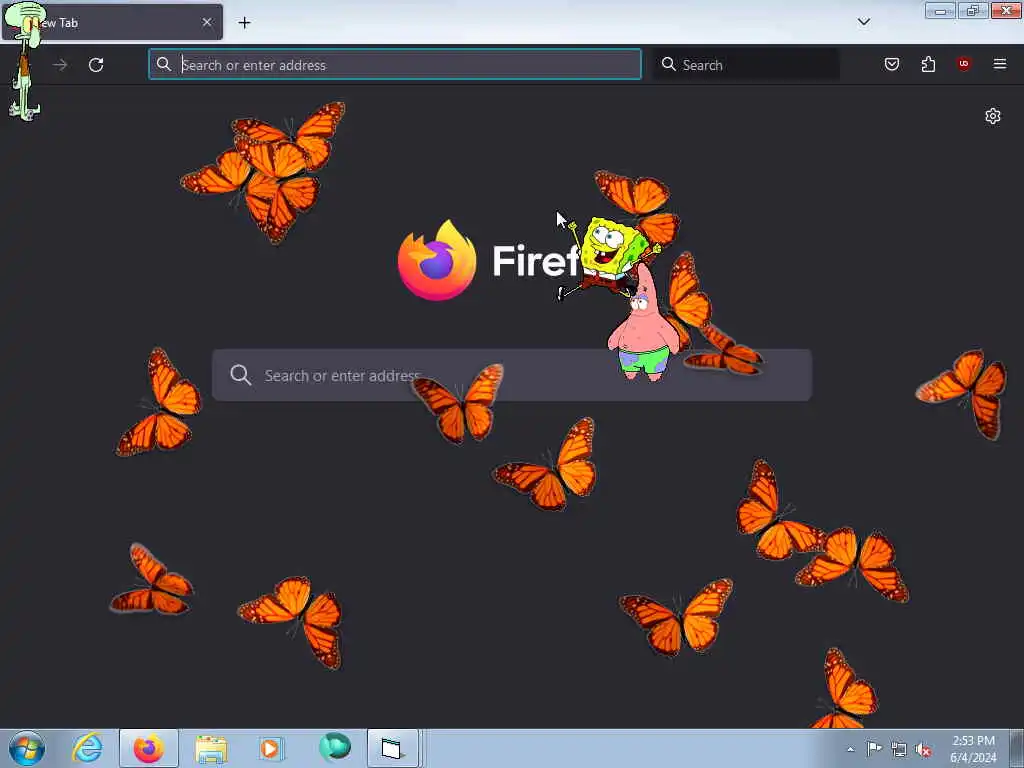
Task: Open the Windows Start orb
Action: point(27,748)
